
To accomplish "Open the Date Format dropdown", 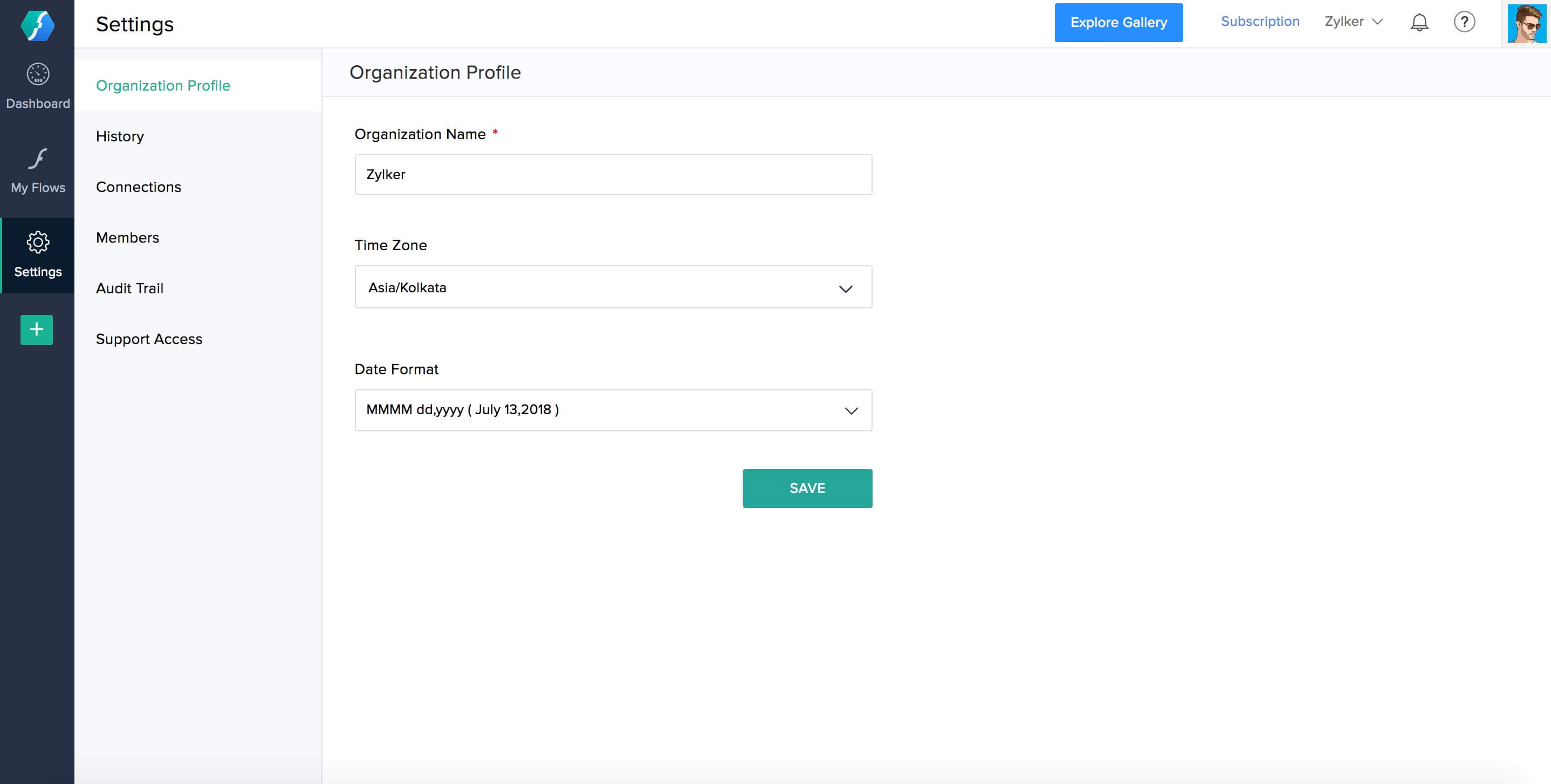I will (613, 410).
